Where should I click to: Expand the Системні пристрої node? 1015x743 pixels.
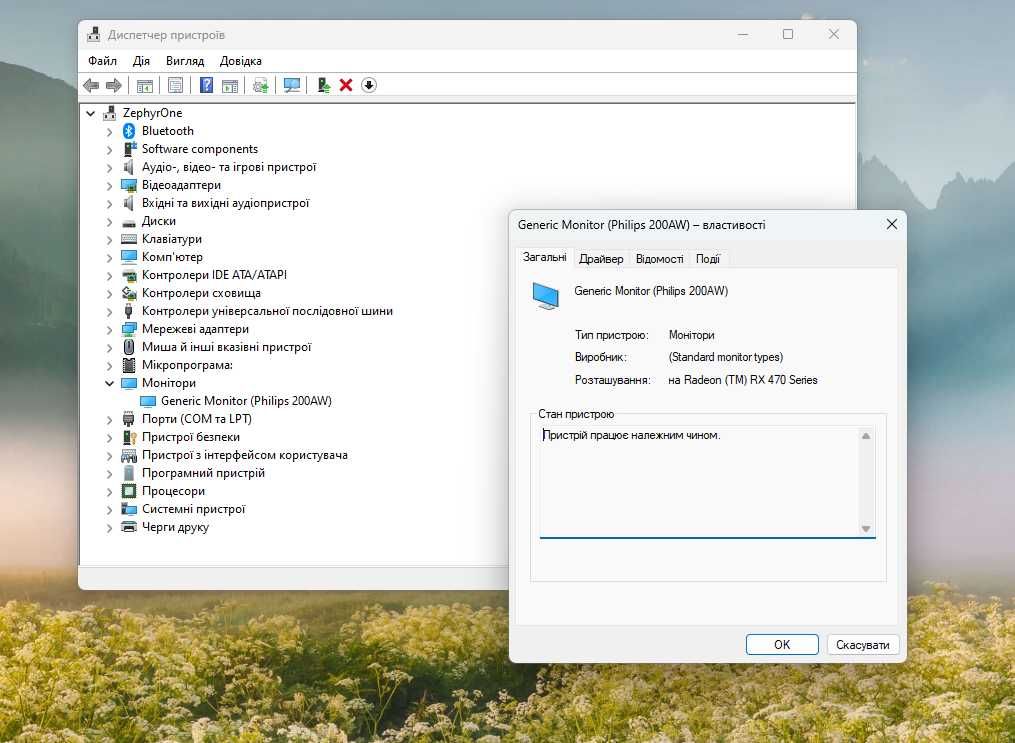[x=109, y=510]
